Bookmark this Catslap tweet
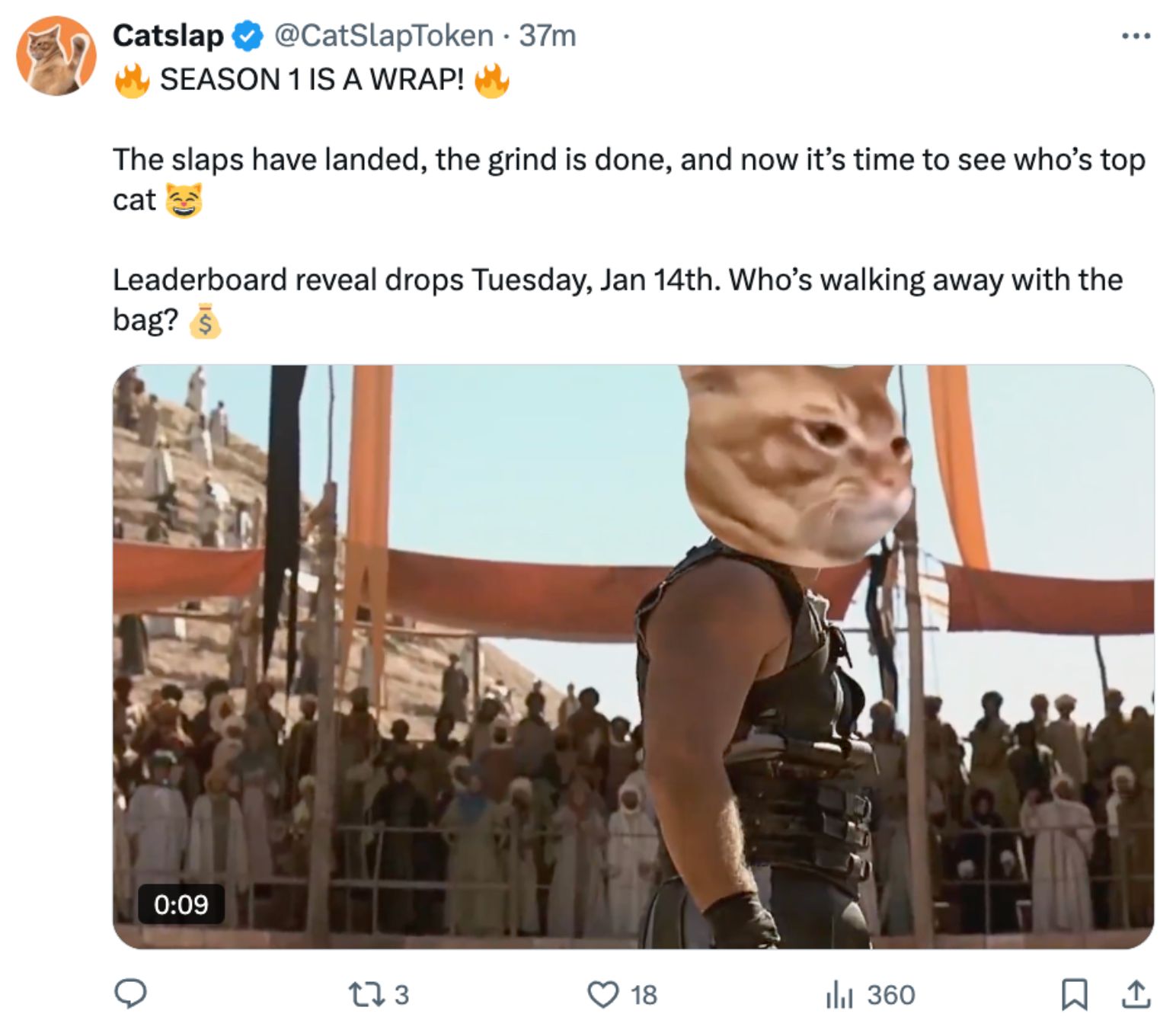 pos(1074,994)
